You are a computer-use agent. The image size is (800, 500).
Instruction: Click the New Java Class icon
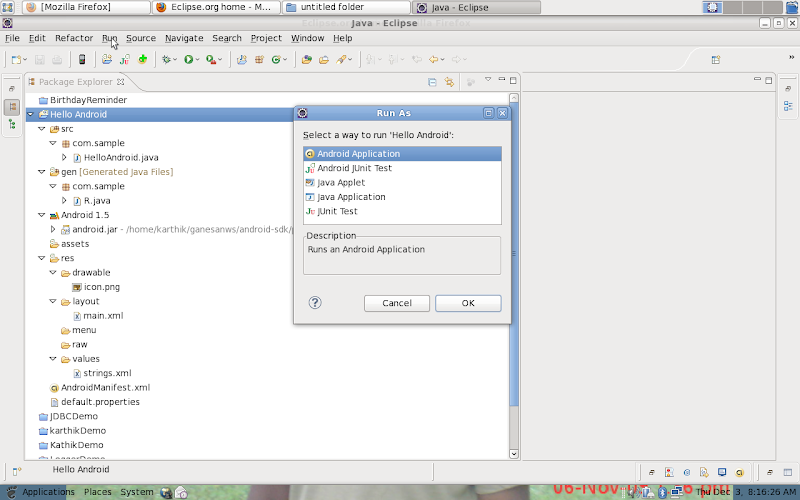pos(276,60)
